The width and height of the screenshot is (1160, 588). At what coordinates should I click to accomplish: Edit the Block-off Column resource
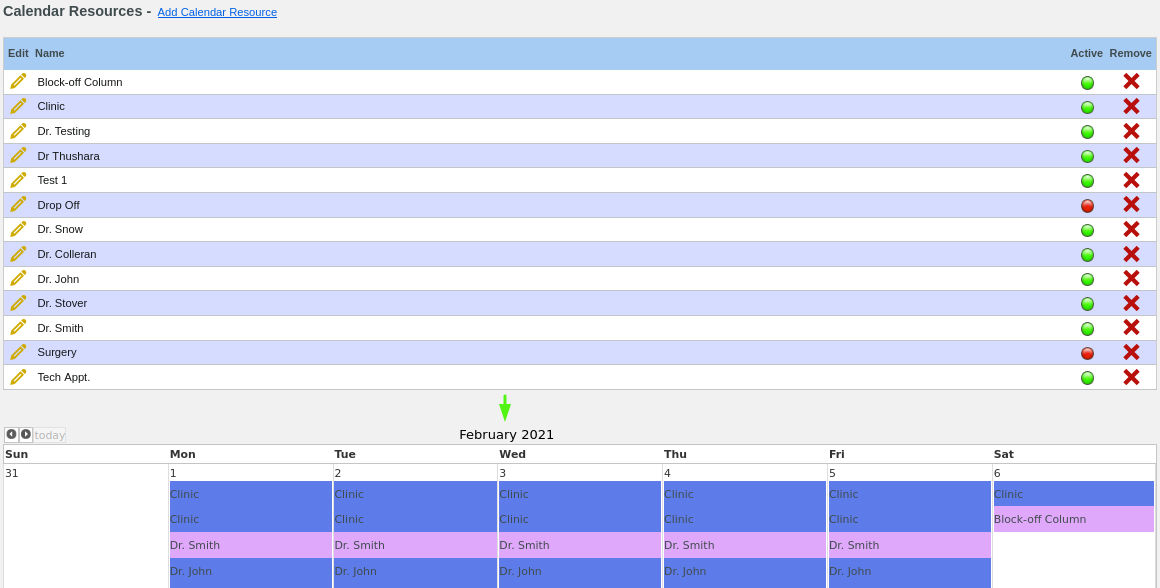tap(18, 81)
